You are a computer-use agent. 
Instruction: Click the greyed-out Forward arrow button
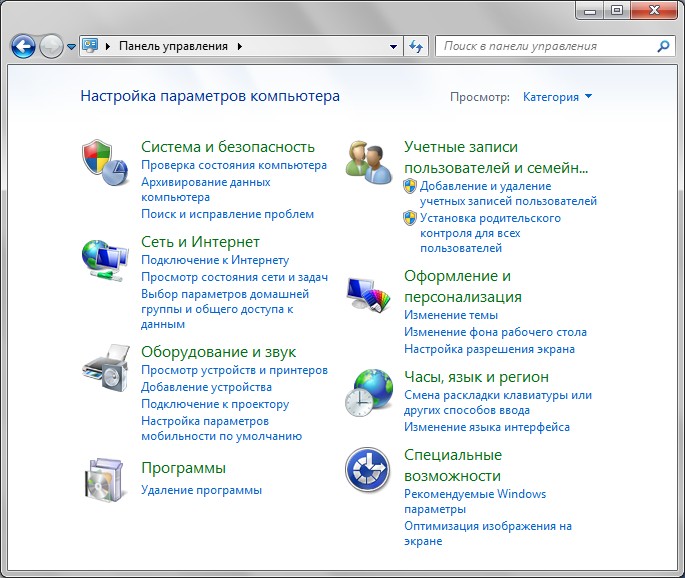click(51, 46)
